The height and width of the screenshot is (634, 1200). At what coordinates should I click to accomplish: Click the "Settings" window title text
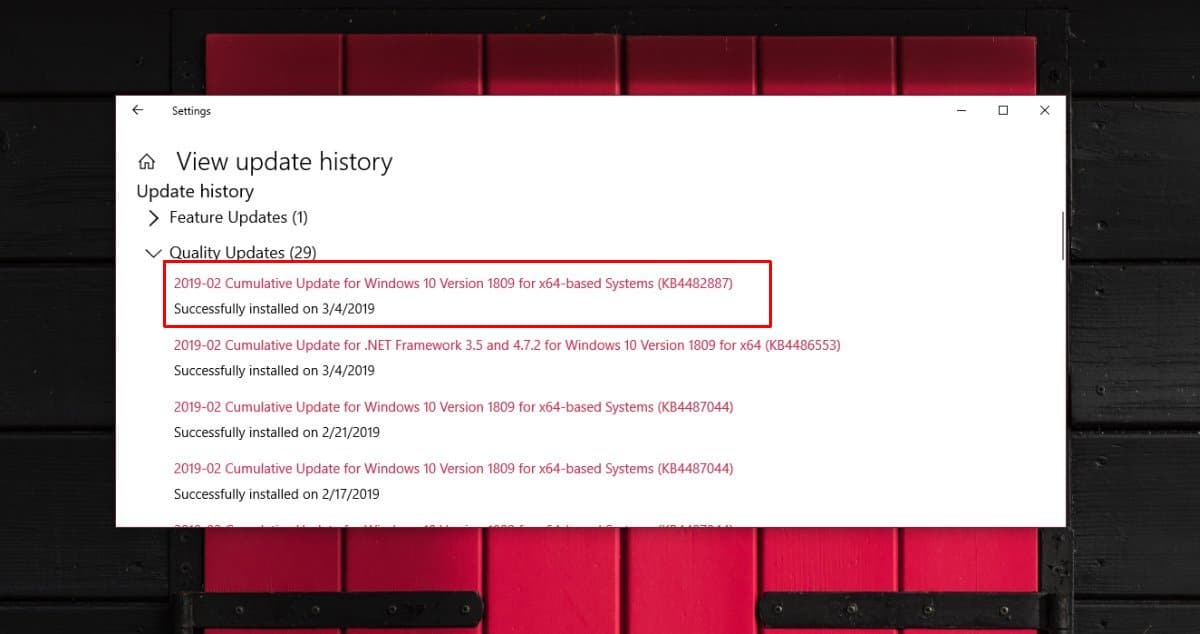click(191, 111)
